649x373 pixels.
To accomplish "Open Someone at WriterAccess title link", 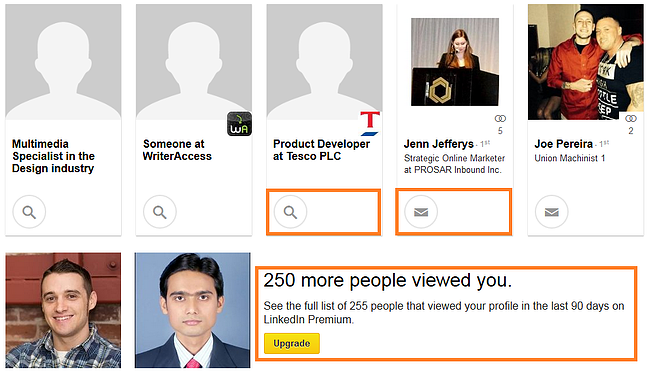I will [x=177, y=150].
